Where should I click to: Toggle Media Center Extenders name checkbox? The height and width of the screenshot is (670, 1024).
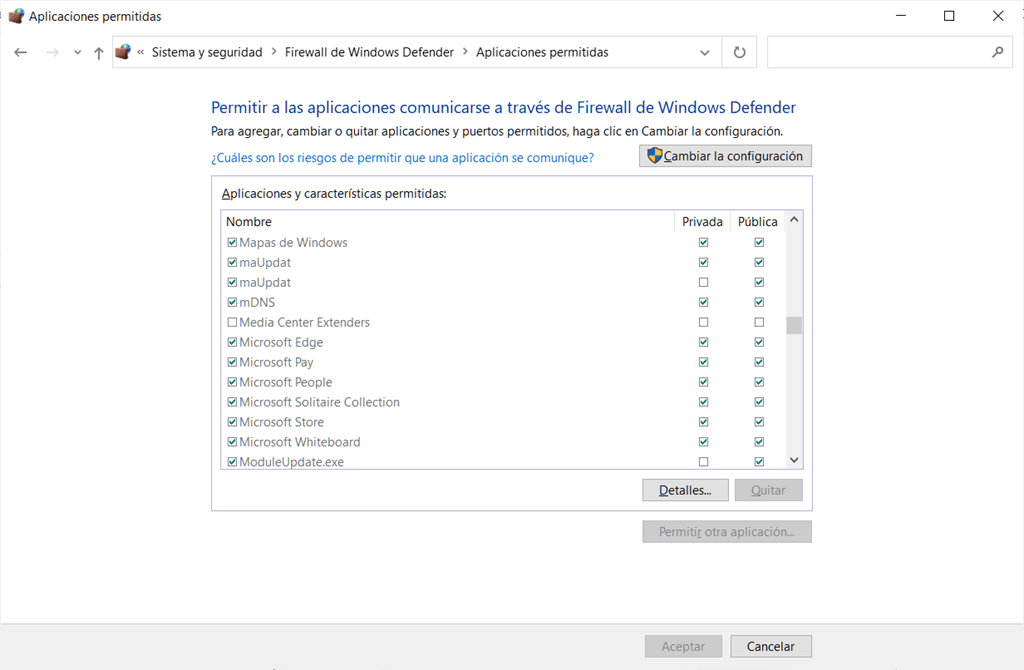coord(232,322)
